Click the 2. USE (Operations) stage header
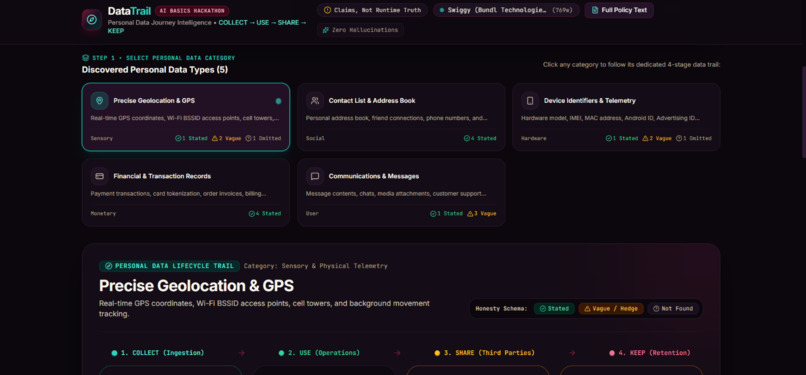806x375 pixels. pyautogui.click(x=319, y=353)
